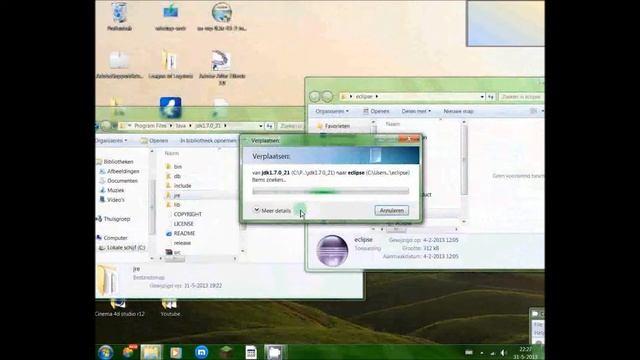This screenshot has height=360, width=640.
Task: Click forward button in eclipse window
Action: tap(327, 96)
